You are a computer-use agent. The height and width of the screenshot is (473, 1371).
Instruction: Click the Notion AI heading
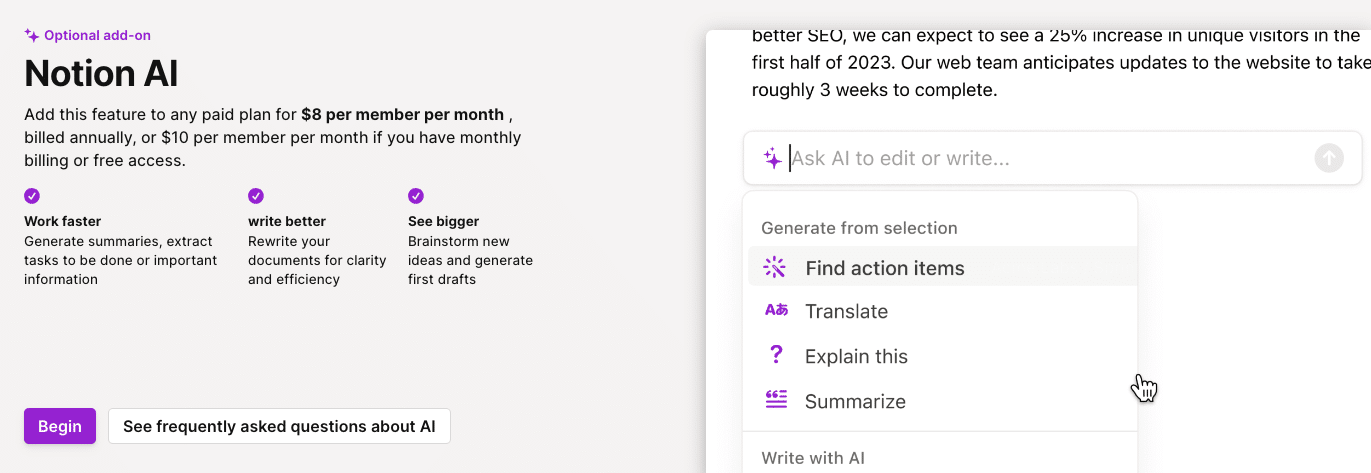(x=101, y=74)
